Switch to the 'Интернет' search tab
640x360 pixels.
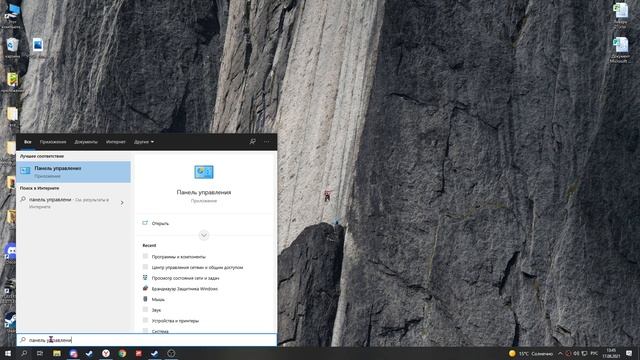click(116, 142)
